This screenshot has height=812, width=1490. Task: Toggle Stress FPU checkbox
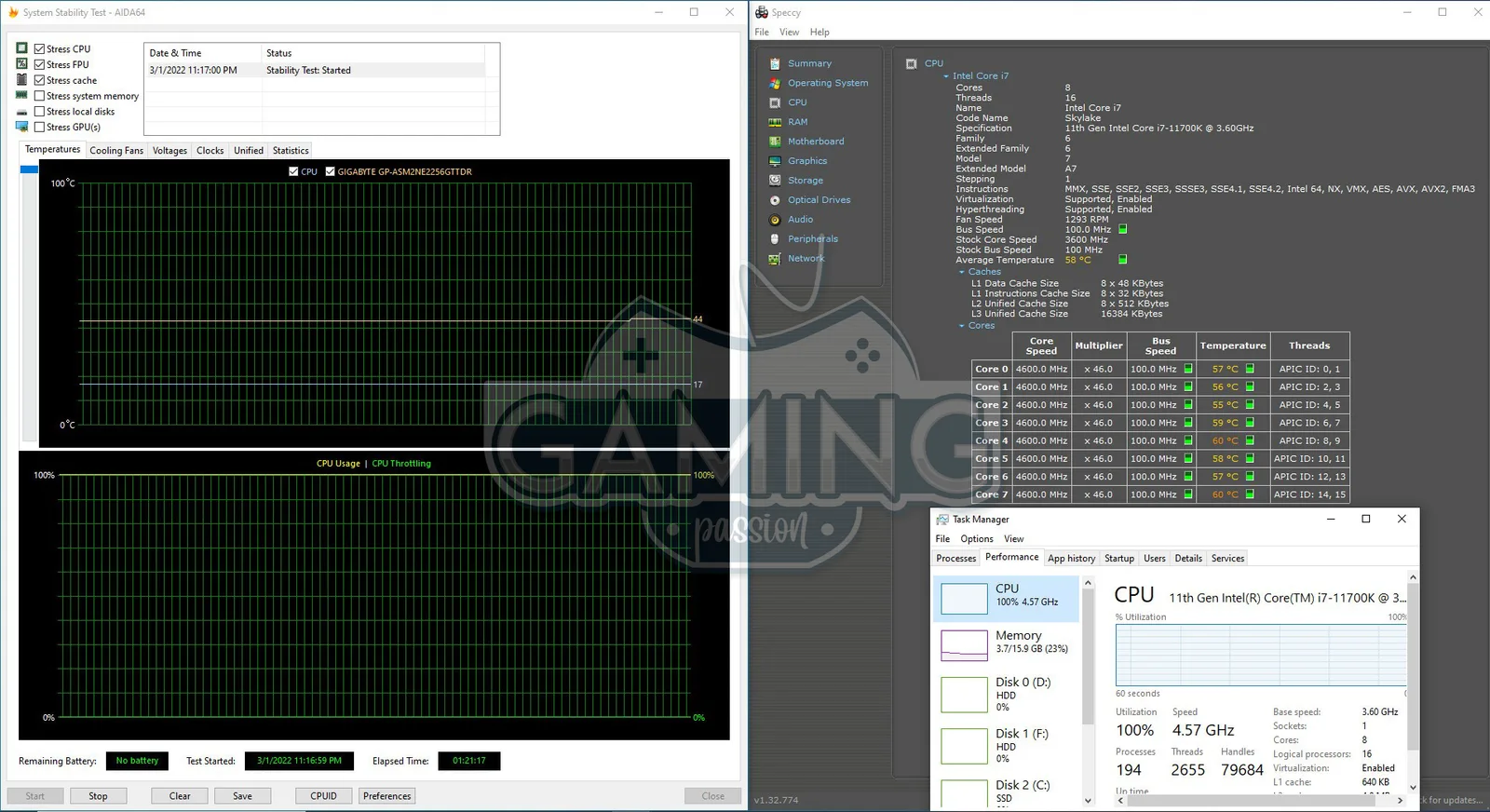pyautogui.click(x=39, y=64)
